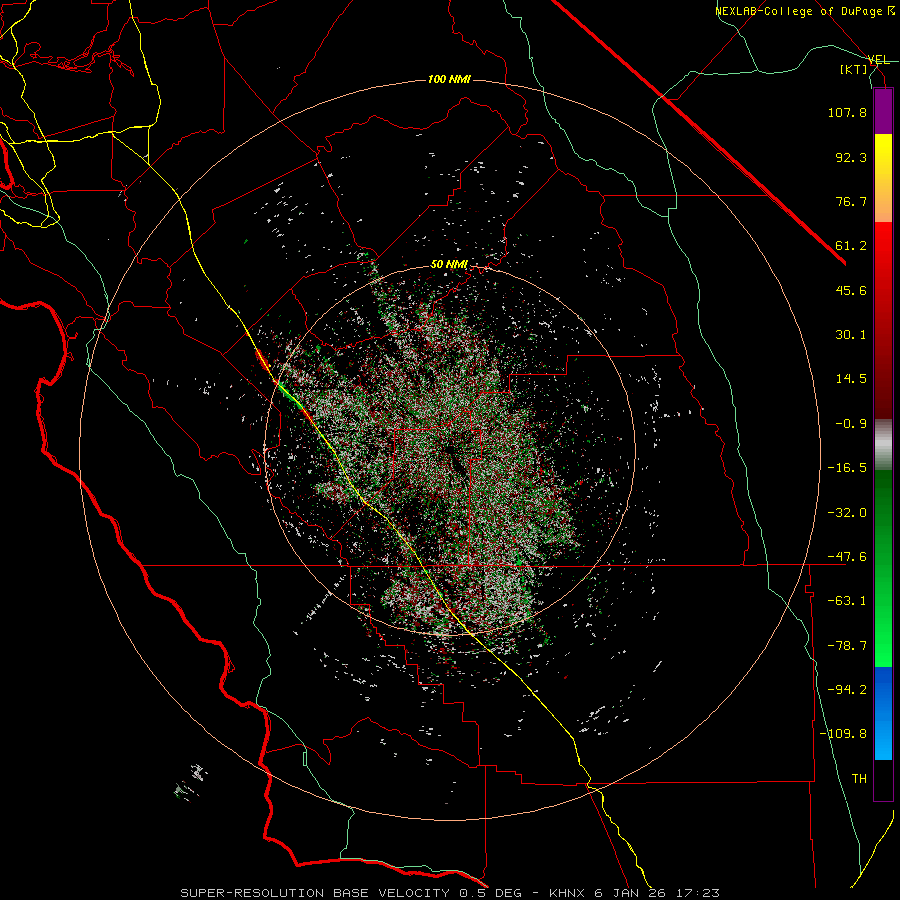Pick the blue segment of the color bar

[883, 713]
